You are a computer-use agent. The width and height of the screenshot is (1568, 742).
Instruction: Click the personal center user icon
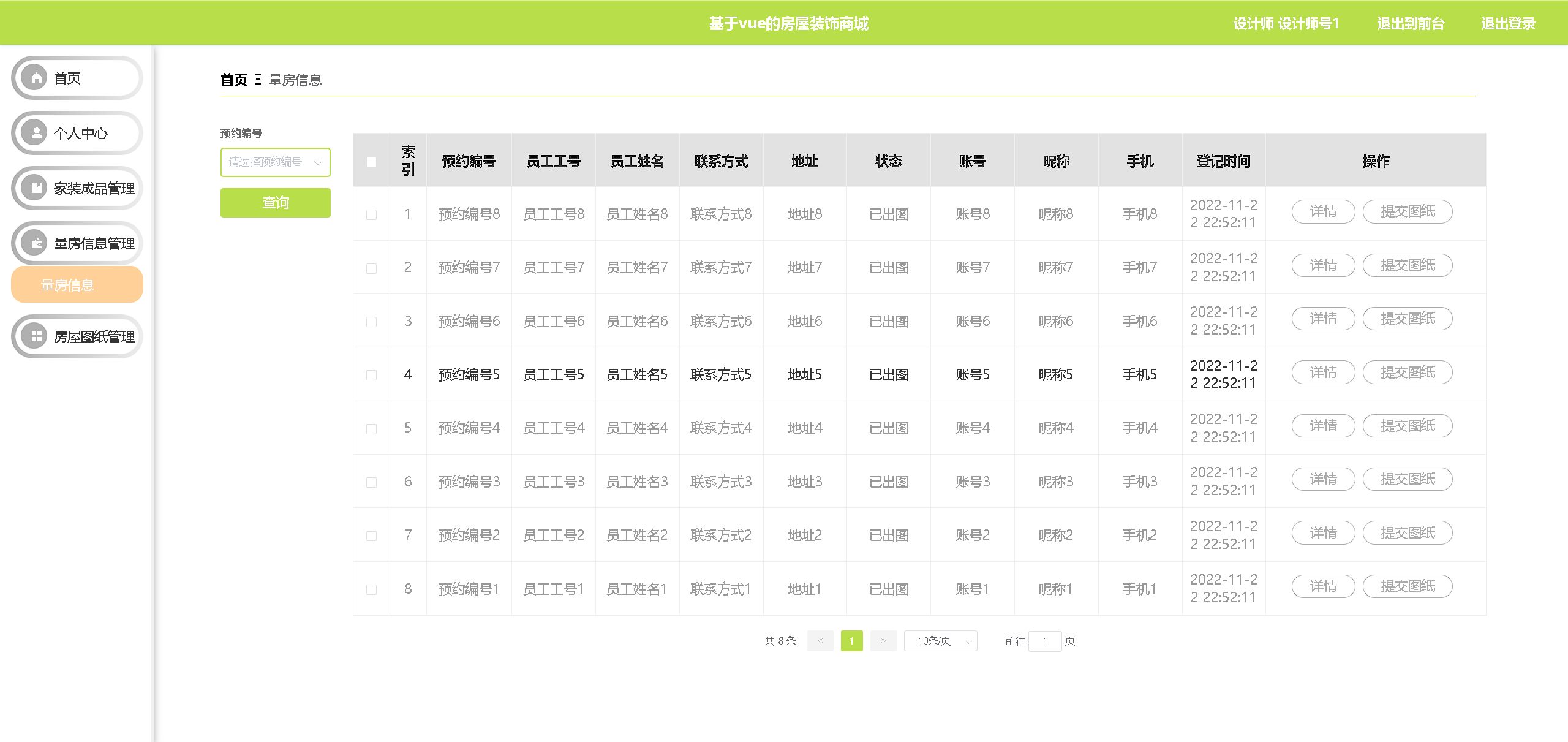[36, 133]
